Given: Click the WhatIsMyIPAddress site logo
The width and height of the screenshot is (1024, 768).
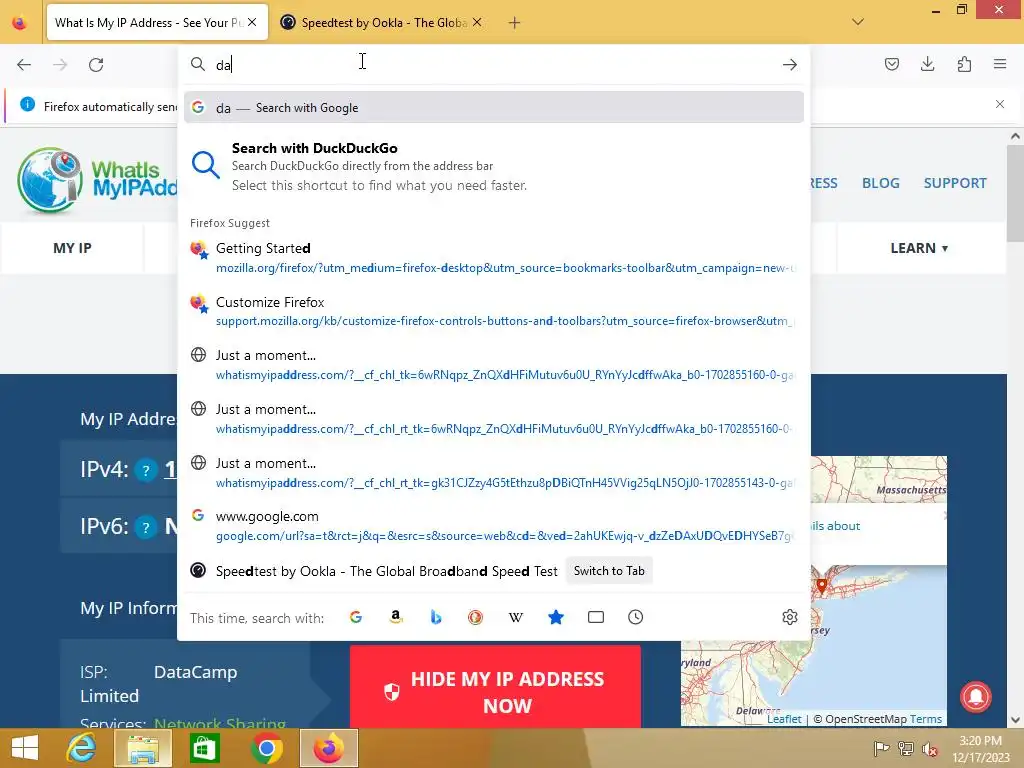Looking at the screenshot, I should tap(97, 180).
